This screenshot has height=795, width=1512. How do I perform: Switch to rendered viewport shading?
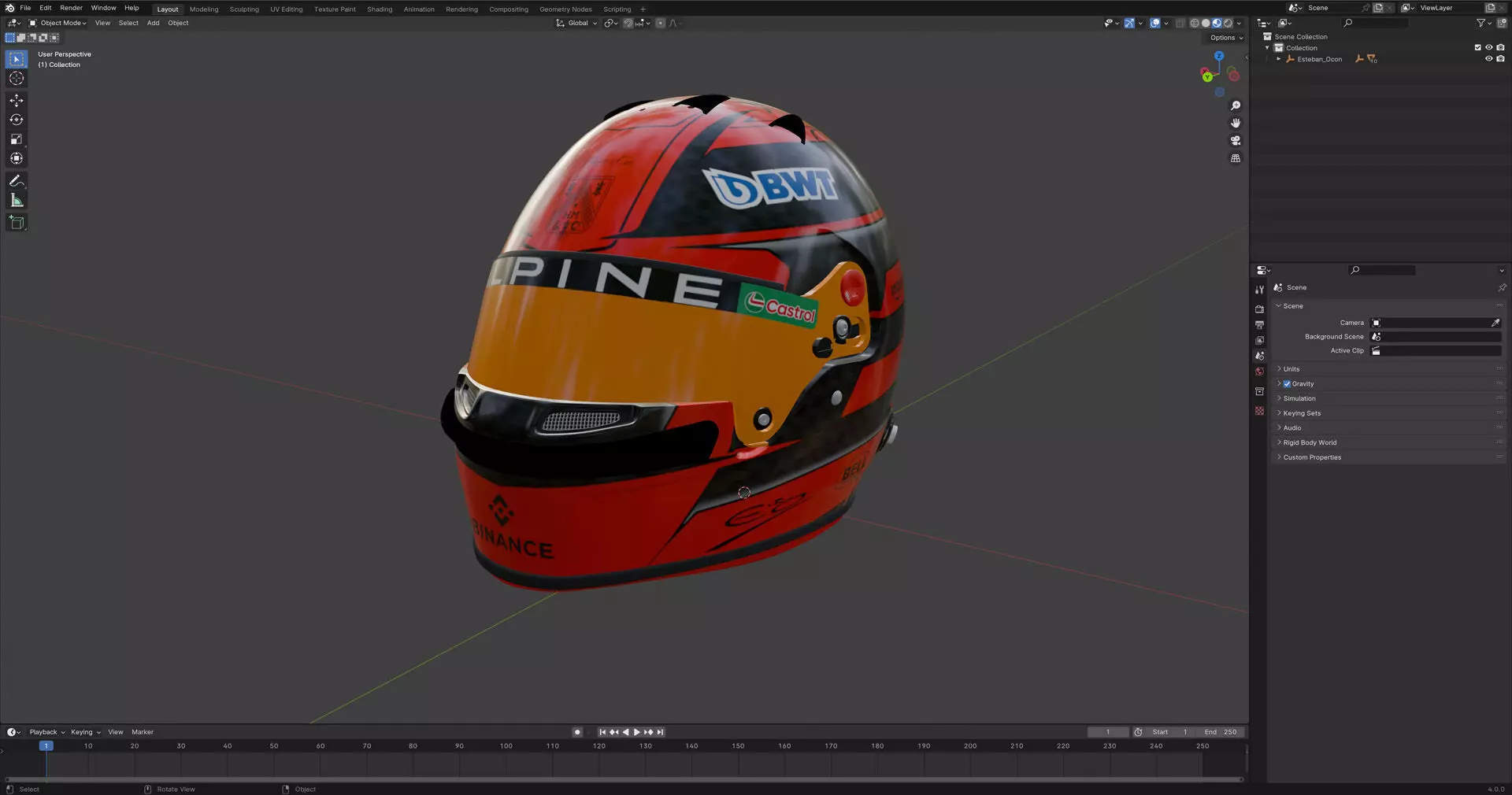(x=1228, y=23)
